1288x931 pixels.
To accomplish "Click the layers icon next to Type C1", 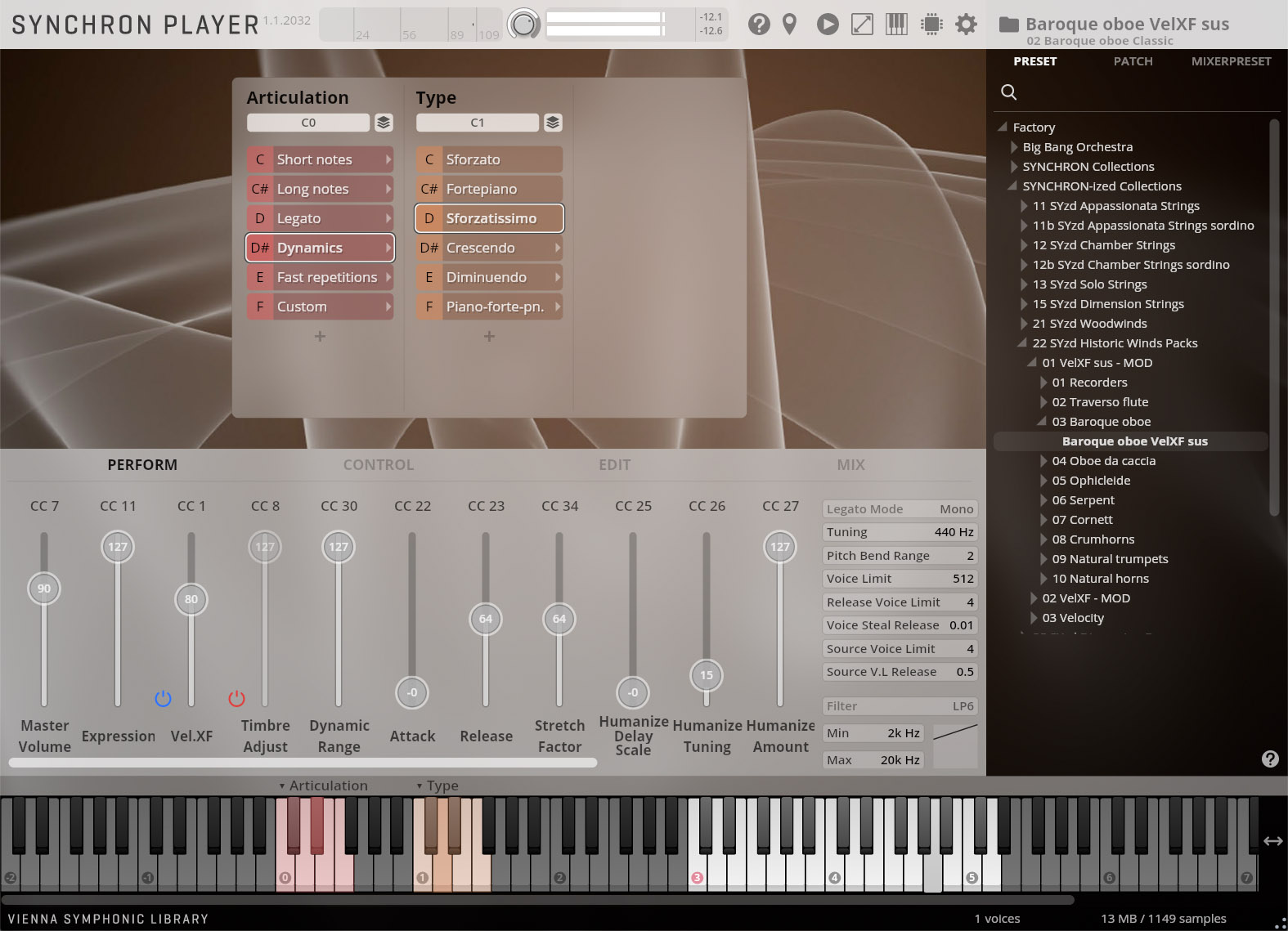I will pyautogui.click(x=553, y=123).
